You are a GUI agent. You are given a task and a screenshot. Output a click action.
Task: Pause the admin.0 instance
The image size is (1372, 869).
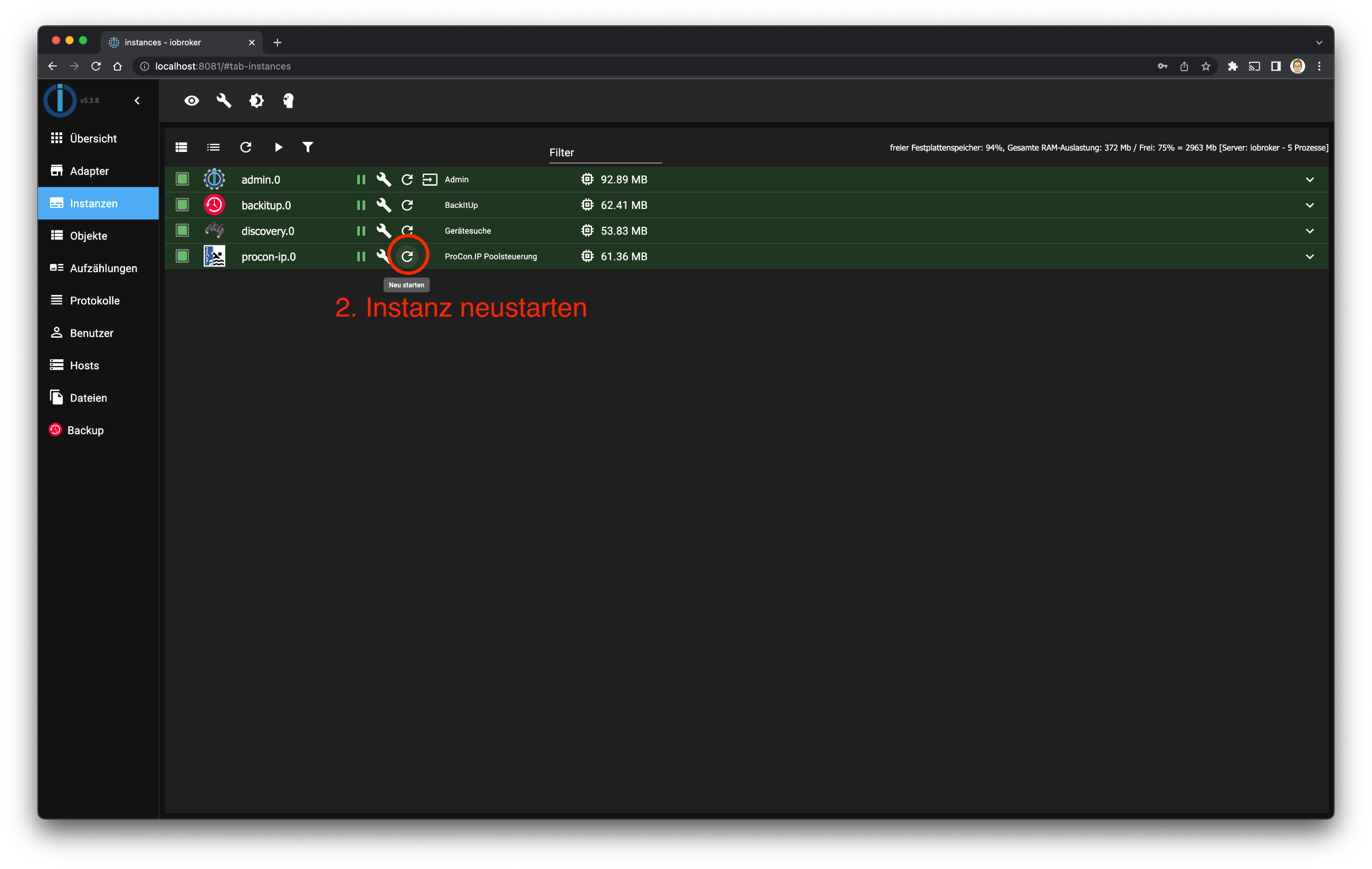360,179
